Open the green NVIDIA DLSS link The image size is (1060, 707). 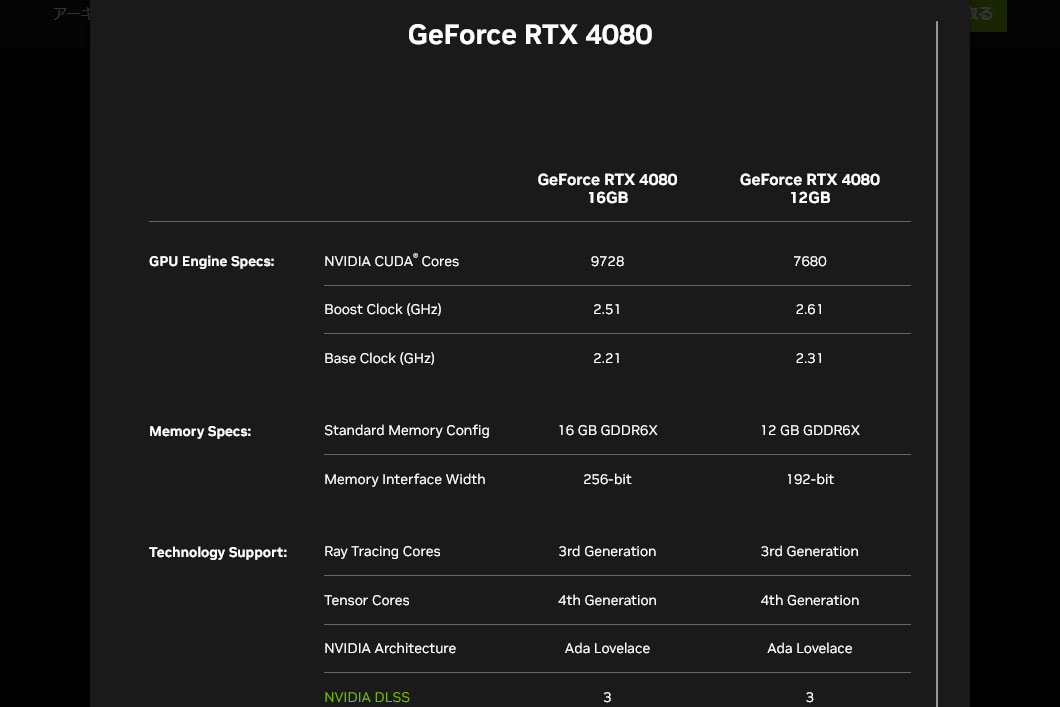coord(367,697)
